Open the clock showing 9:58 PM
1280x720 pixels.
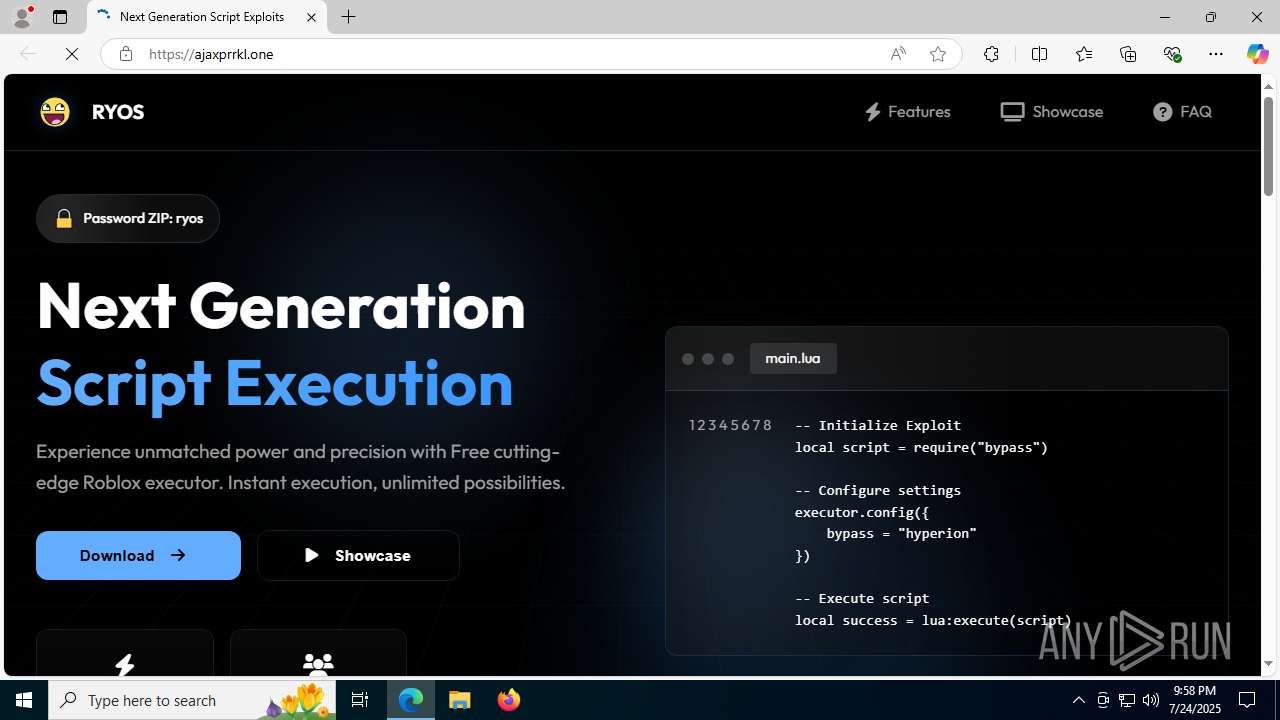point(1197,700)
